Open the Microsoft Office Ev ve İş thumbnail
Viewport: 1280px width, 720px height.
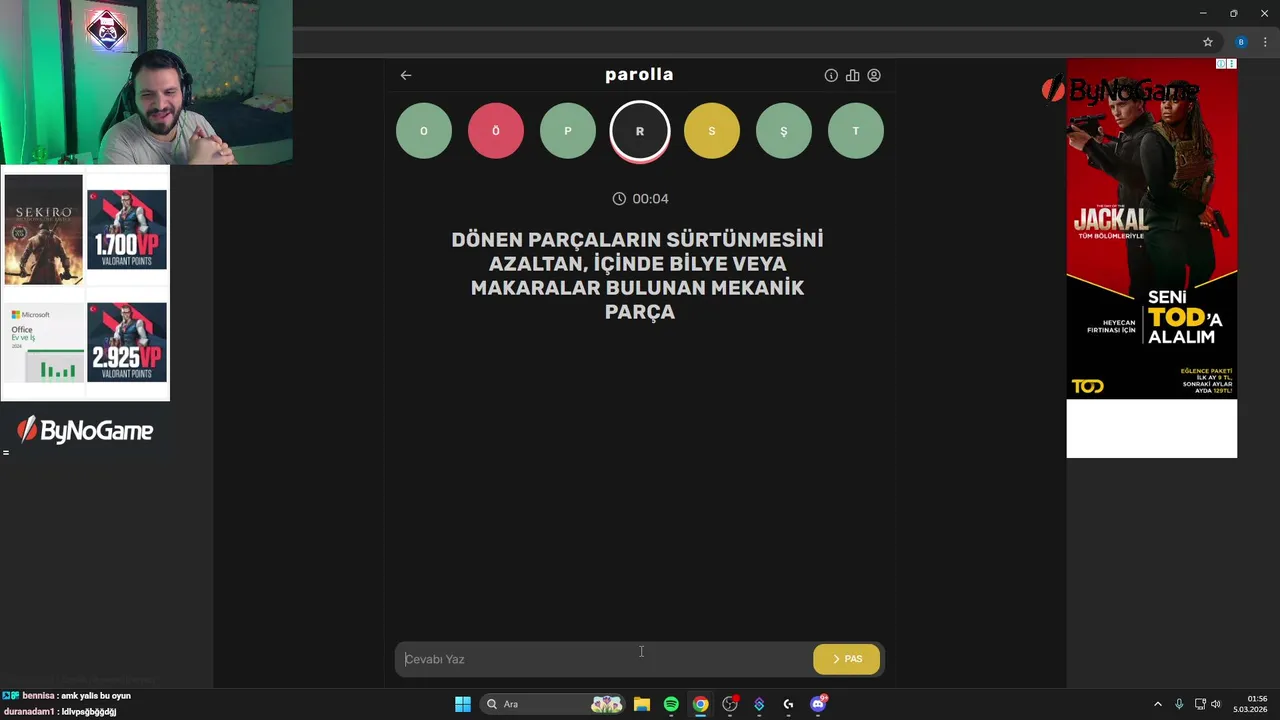click(44, 343)
